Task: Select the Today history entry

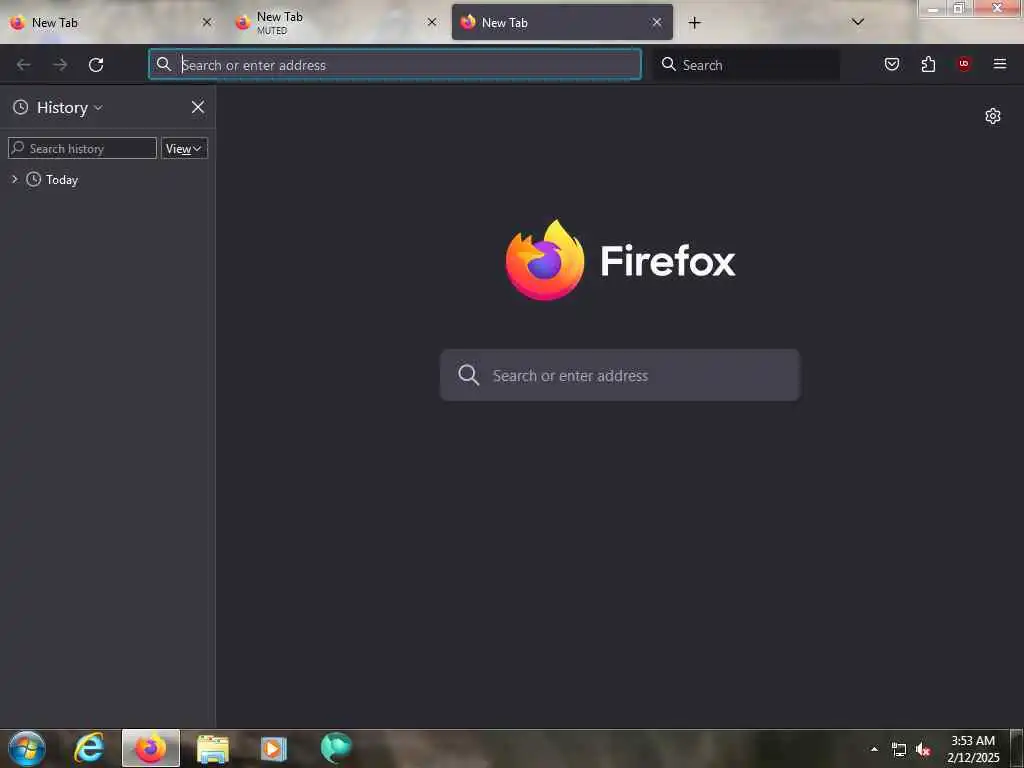Action: coord(61,180)
